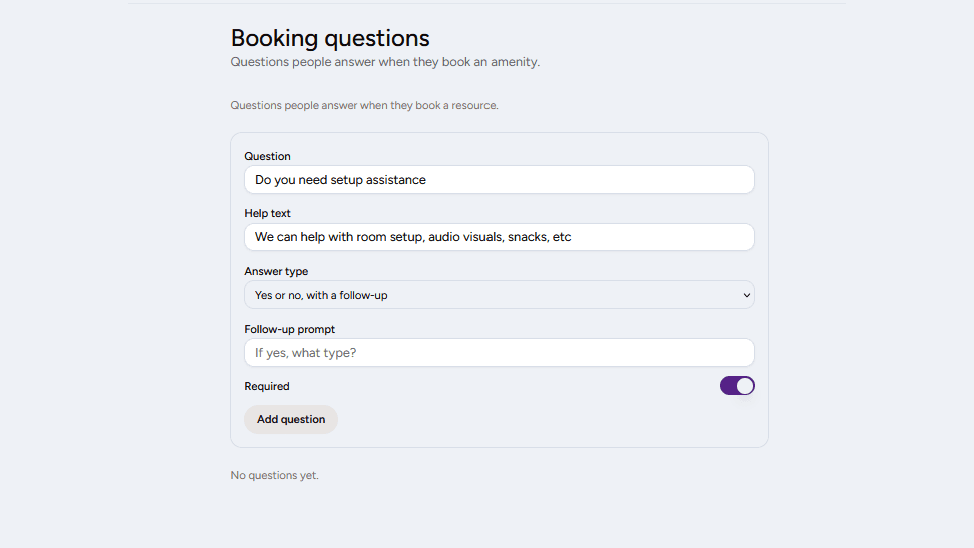Click the 'No questions yet.' text
This screenshot has width=974, height=548.
pos(275,475)
